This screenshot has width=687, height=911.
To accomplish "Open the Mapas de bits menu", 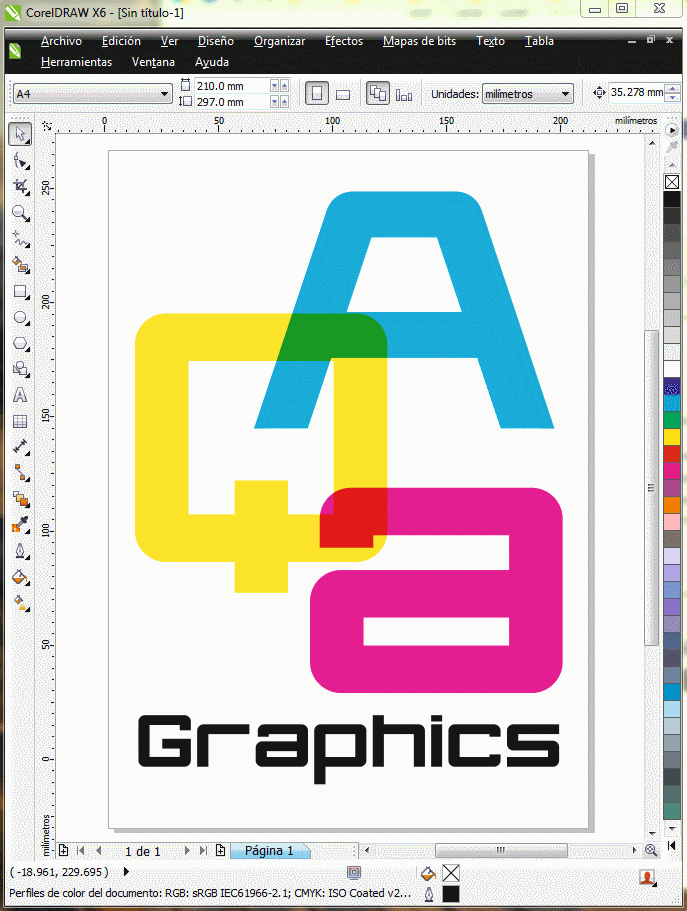I will click(419, 41).
